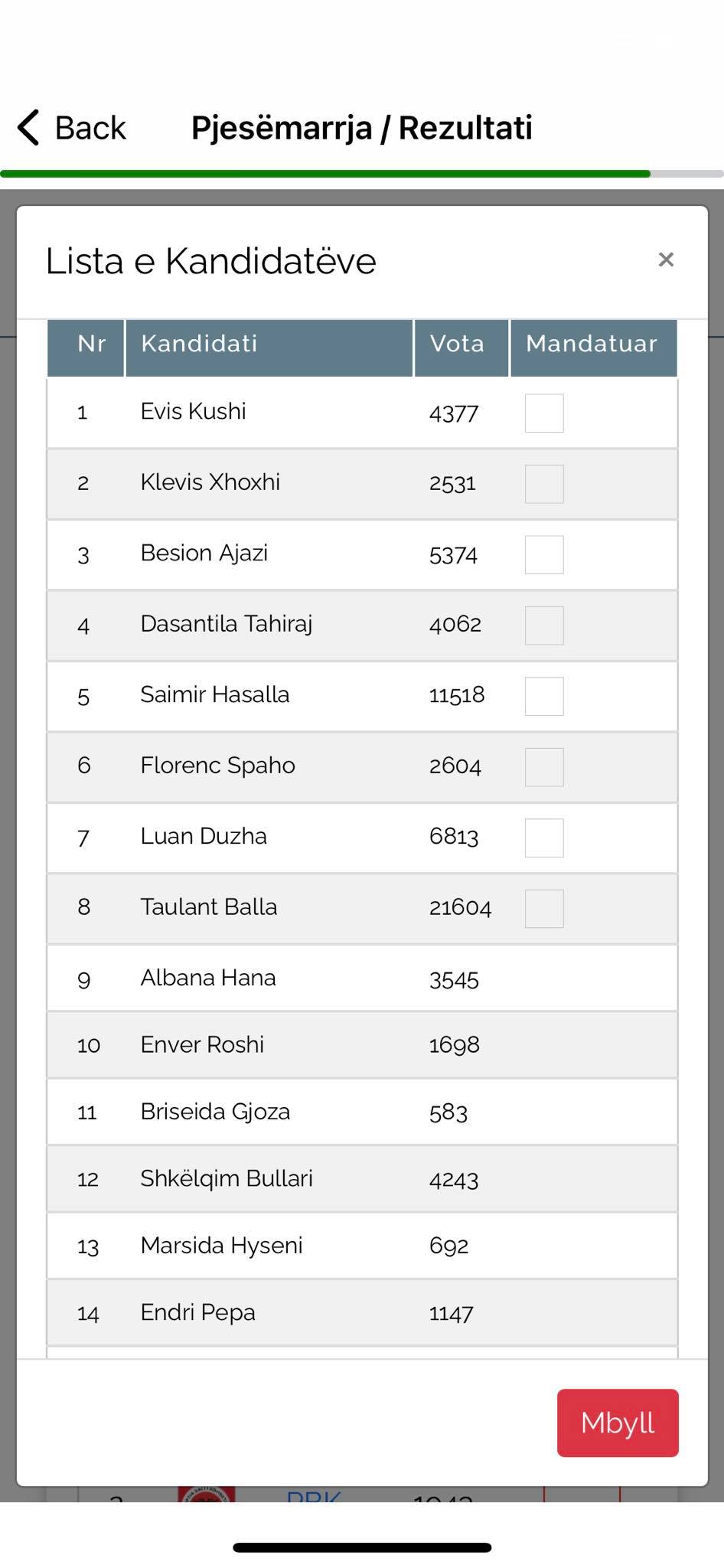Tap the Nr column header

coord(86,345)
